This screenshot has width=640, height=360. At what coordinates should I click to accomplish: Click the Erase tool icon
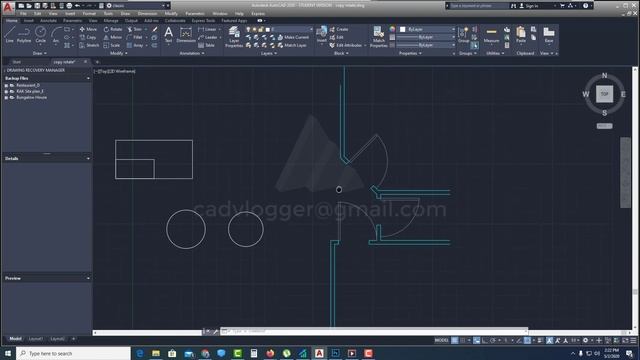tap(155, 29)
